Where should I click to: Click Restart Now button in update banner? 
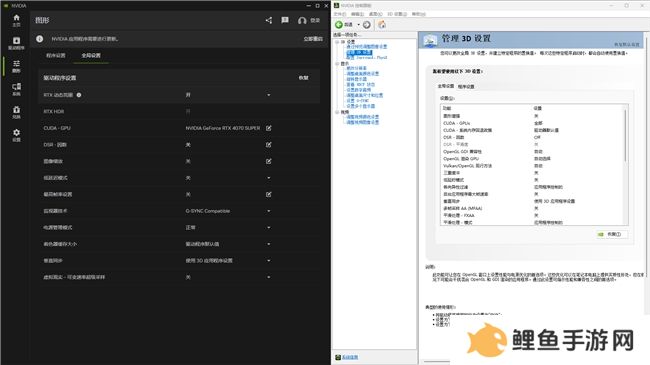pos(313,39)
